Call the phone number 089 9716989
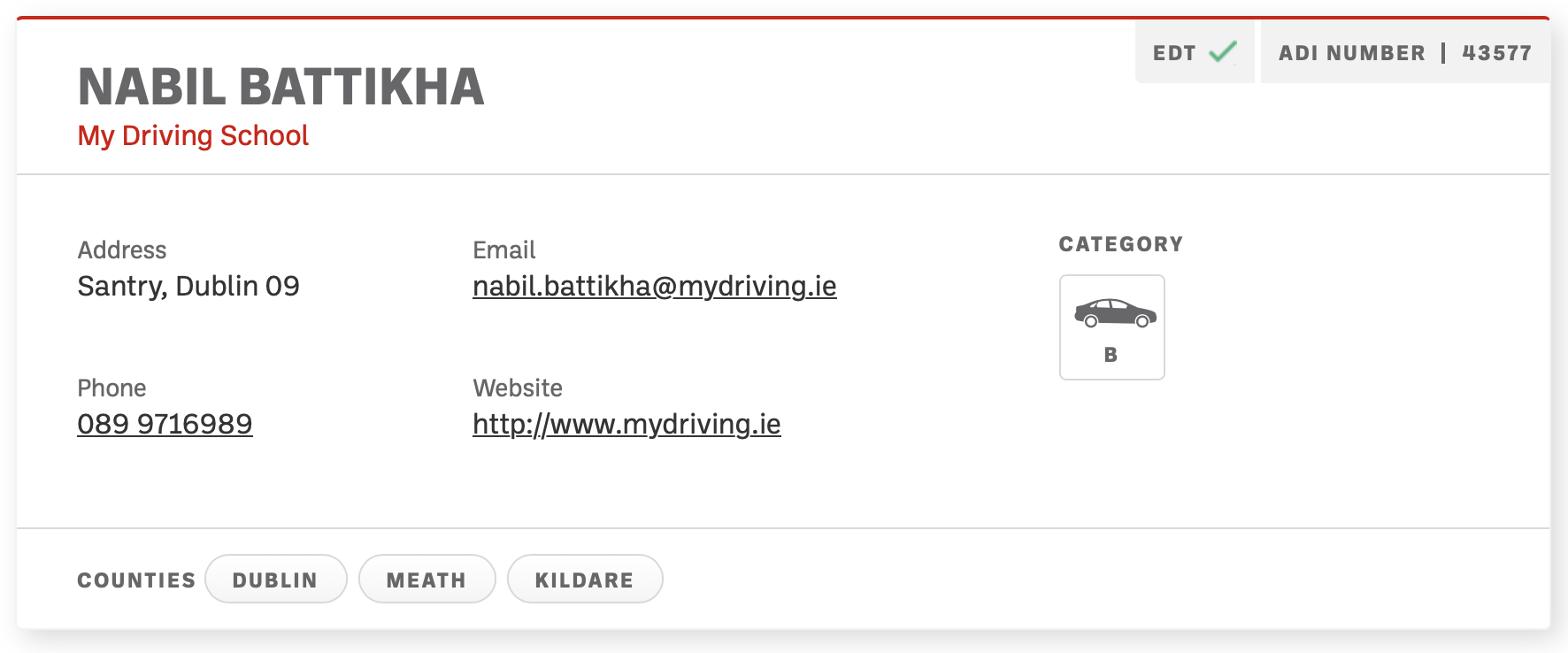 (x=165, y=424)
